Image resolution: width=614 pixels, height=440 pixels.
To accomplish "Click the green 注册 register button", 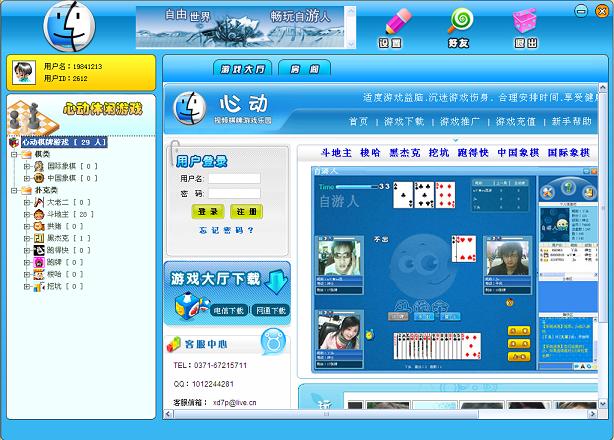I will click(246, 212).
